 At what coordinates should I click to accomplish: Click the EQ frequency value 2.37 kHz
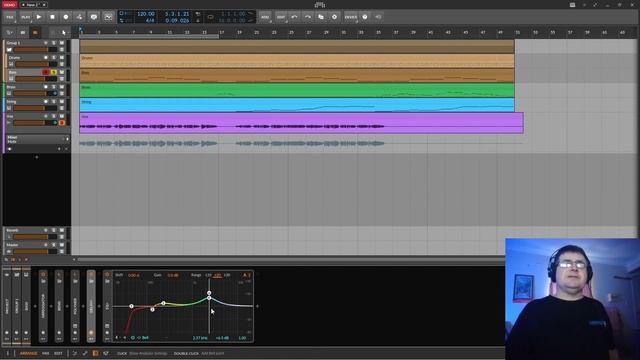click(200, 338)
